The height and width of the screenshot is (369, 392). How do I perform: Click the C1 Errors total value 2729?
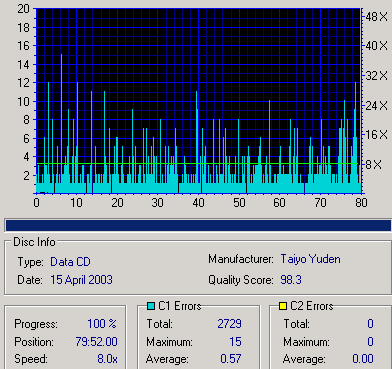(229, 324)
